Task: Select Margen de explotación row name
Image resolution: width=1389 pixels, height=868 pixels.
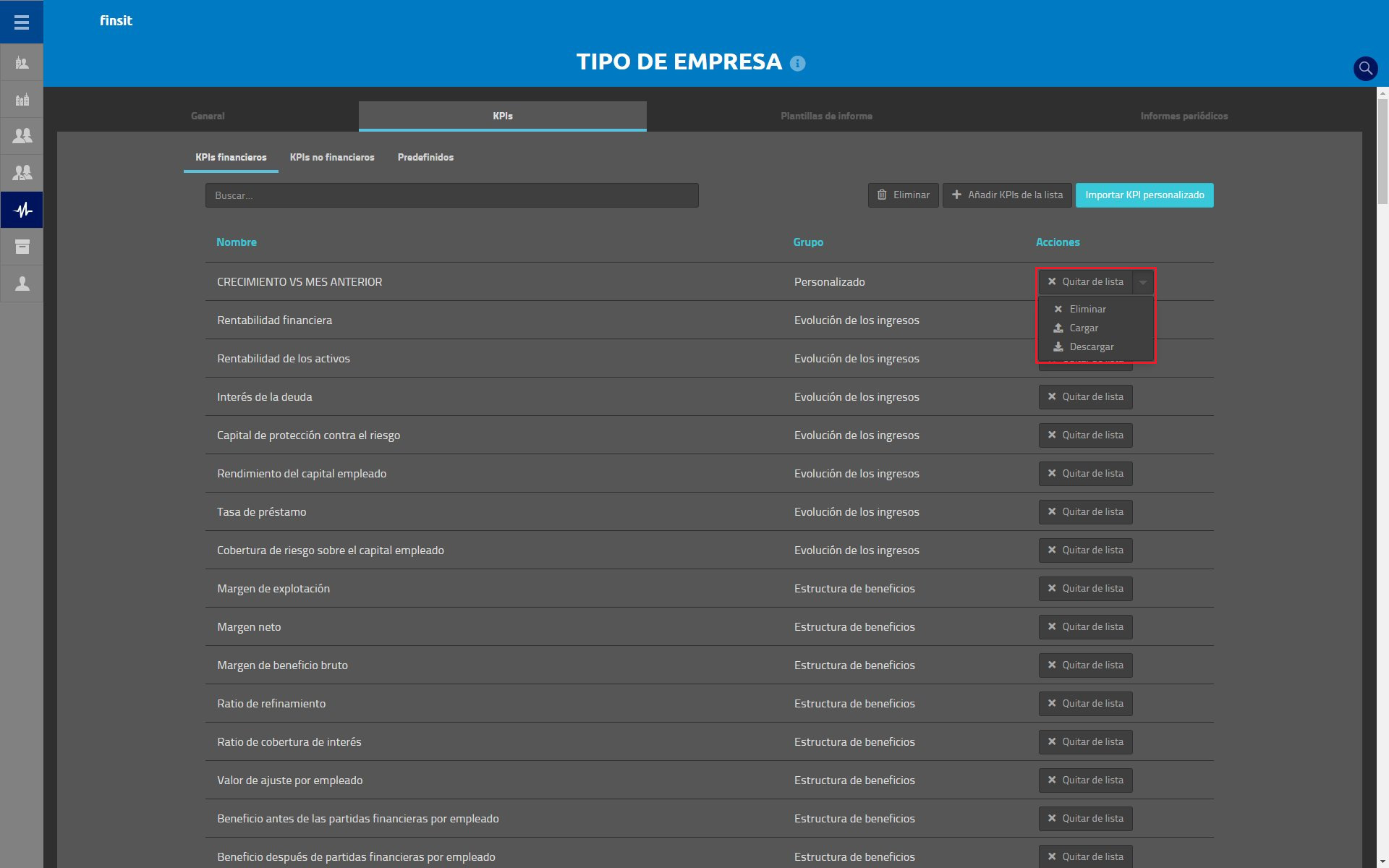Action: pyautogui.click(x=273, y=589)
